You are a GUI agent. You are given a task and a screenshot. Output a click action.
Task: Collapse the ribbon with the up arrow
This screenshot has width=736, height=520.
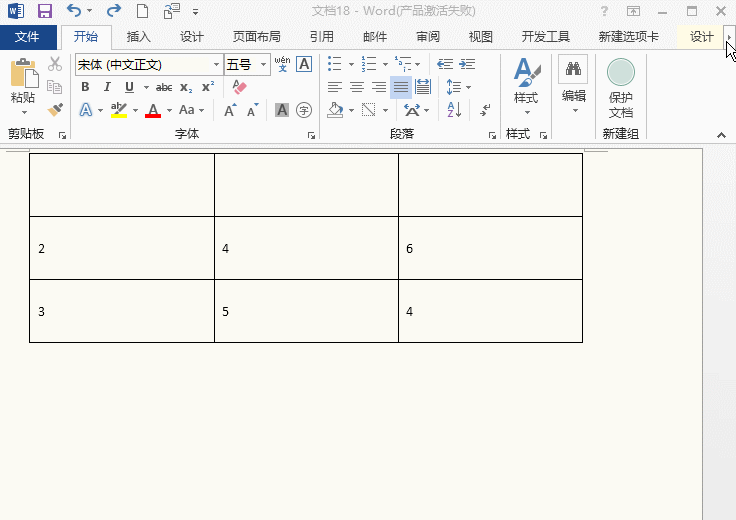tap(721, 135)
